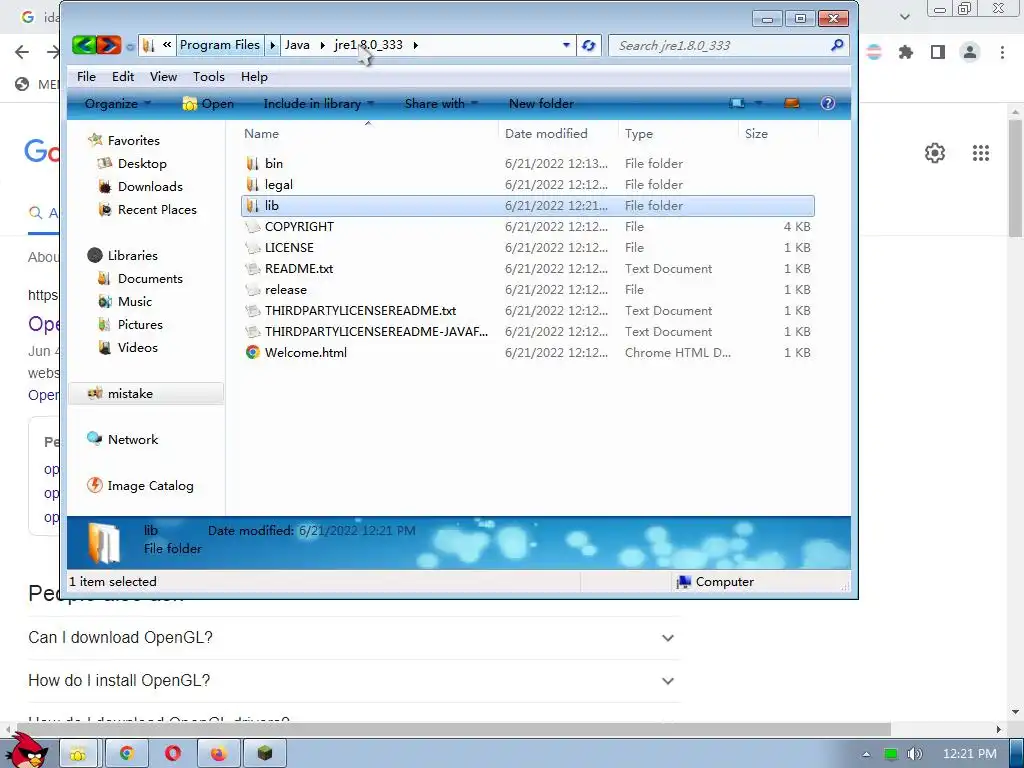1024x768 pixels.
Task: Open the View menu
Action: (163, 76)
